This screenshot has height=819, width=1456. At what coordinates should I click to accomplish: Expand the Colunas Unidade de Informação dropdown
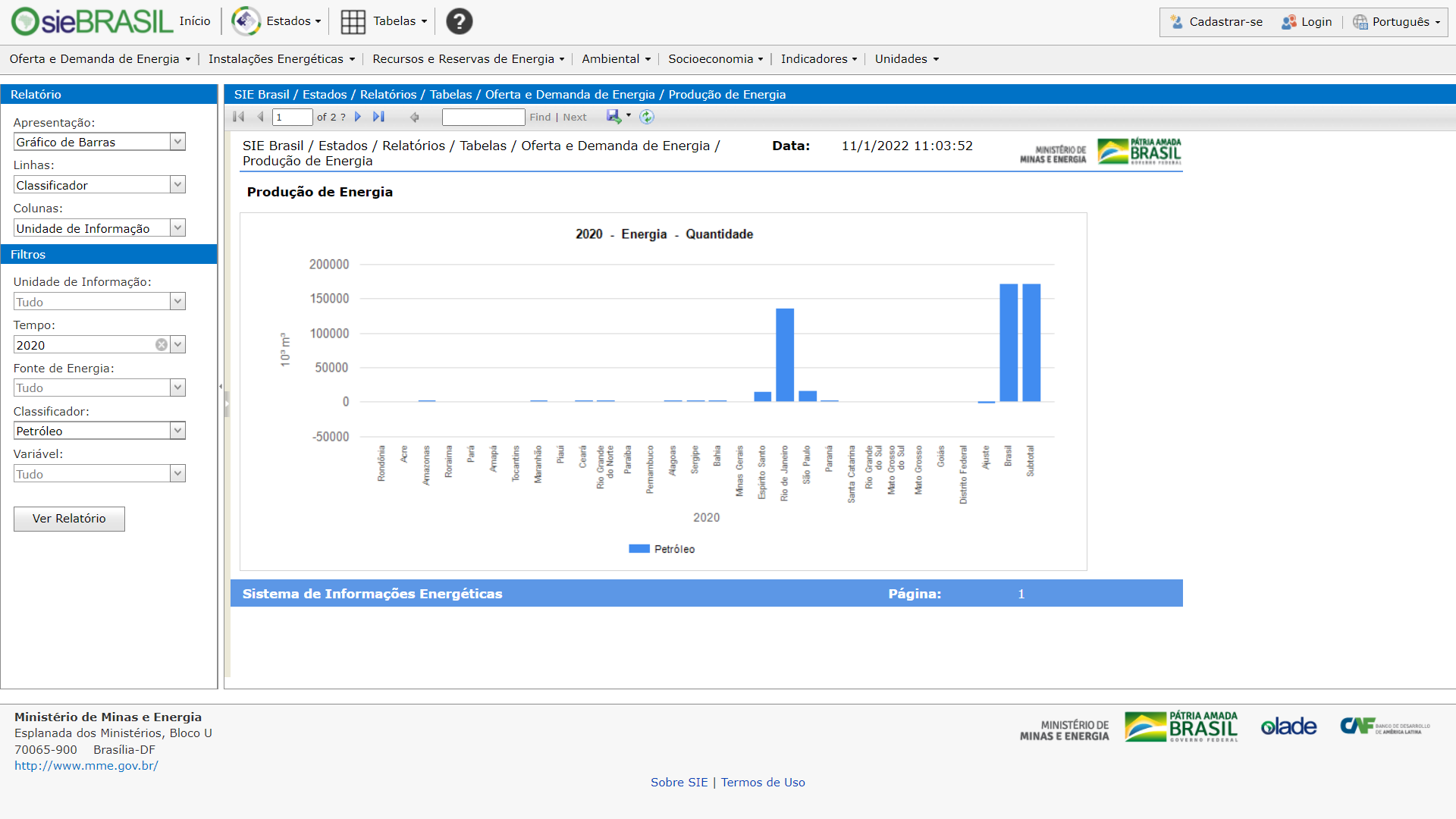(177, 228)
